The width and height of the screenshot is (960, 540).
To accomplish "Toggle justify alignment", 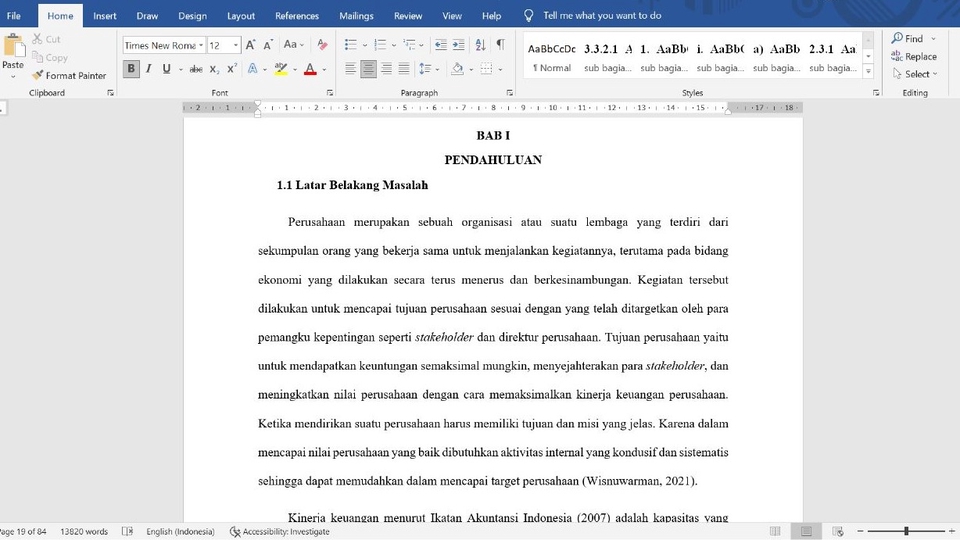I will [404, 69].
